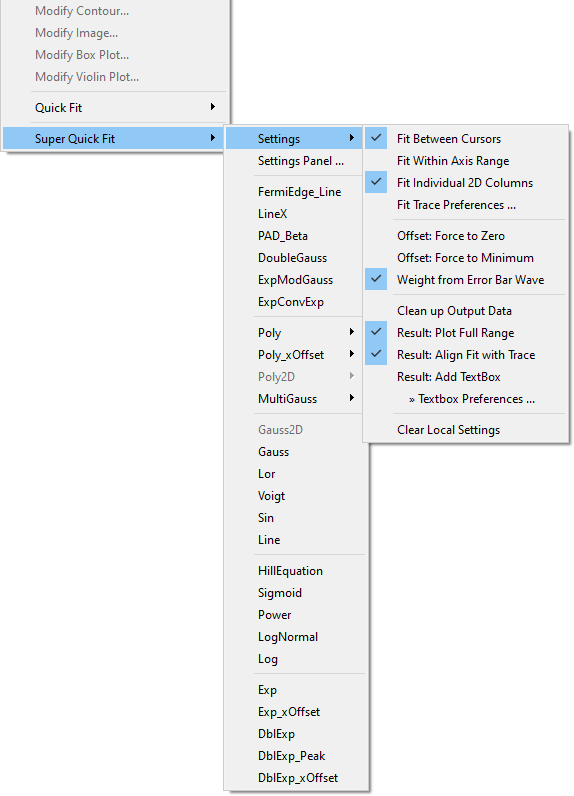574x796 pixels.
Task: Choose the HillEquation fit
Action: pos(294,571)
